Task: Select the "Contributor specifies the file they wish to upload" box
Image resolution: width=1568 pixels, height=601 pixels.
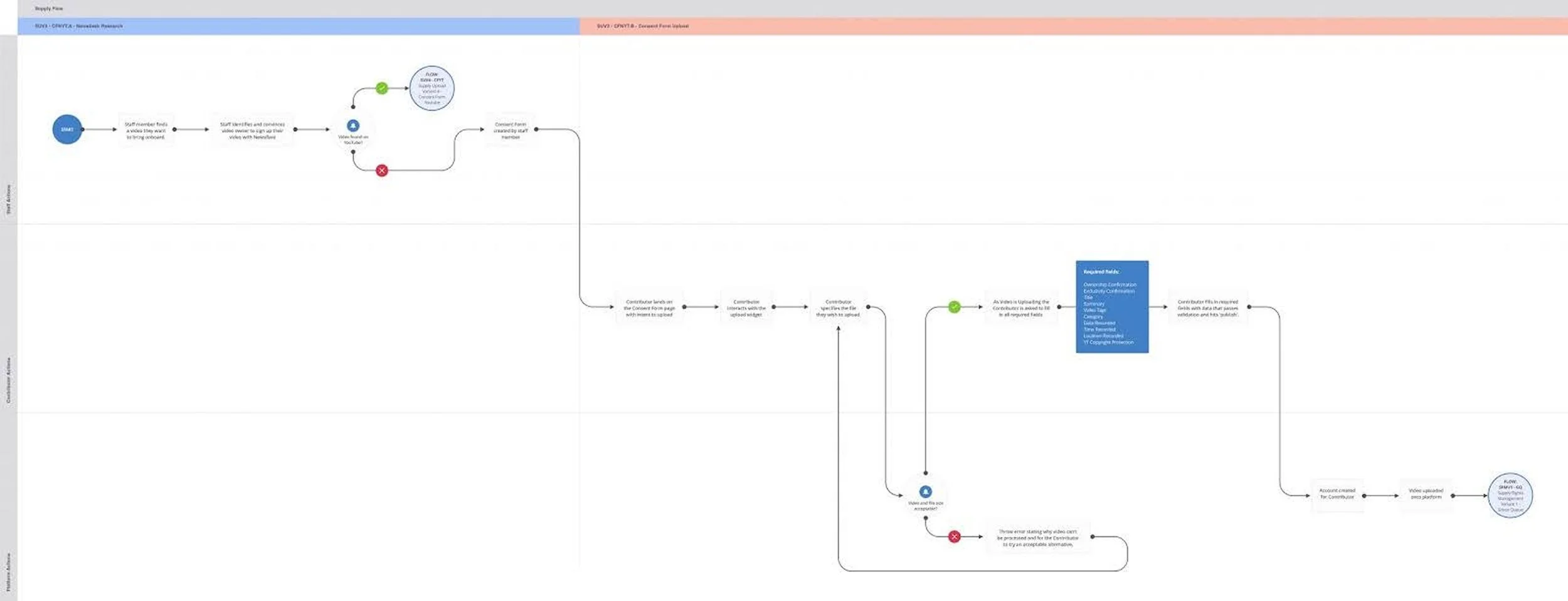Action: pyautogui.click(x=837, y=307)
